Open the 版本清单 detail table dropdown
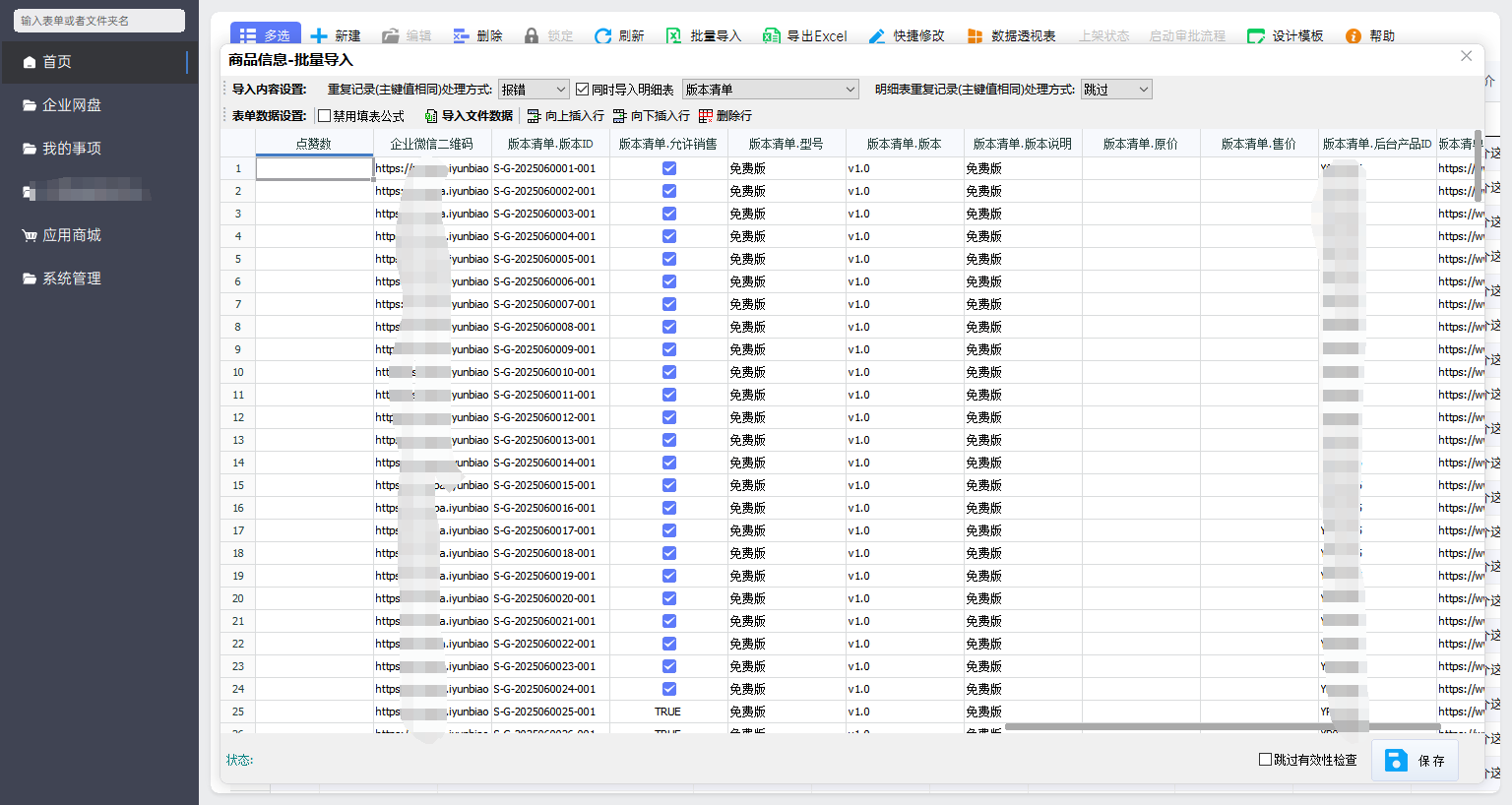1512x805 pixels. point(771,90)
